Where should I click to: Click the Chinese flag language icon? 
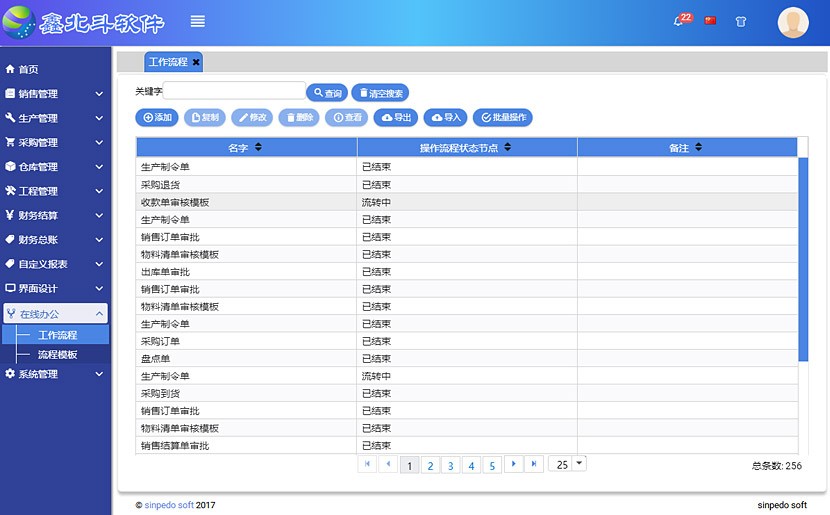click(711, 21)
